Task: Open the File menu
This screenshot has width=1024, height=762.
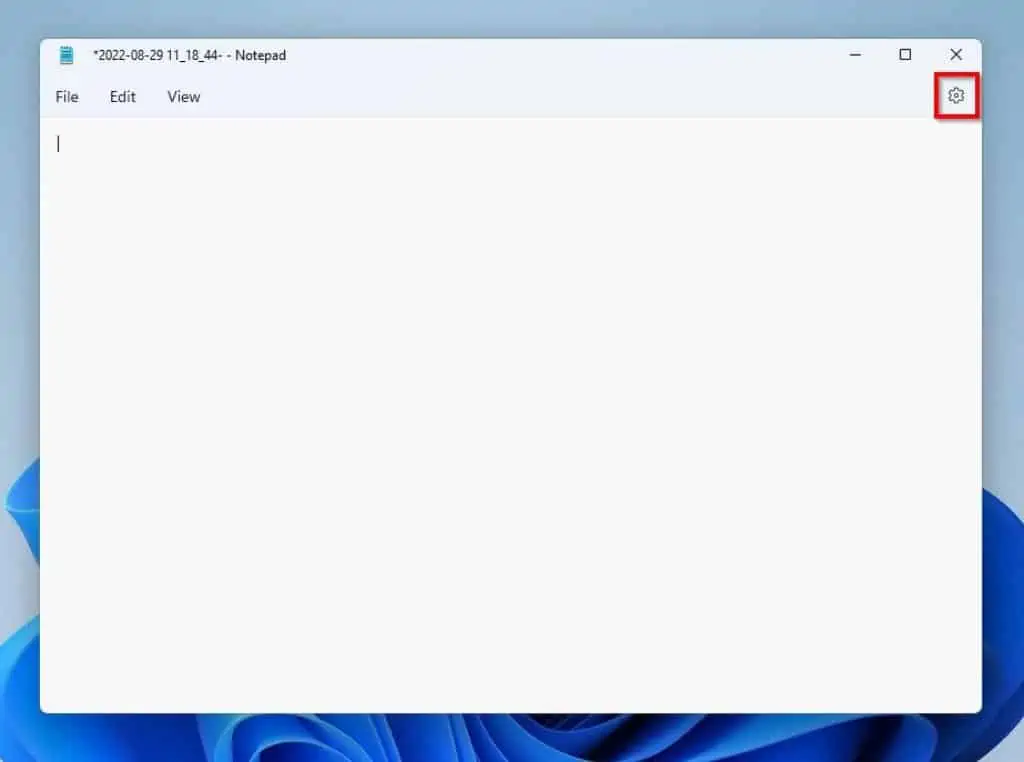Action: point(67,97)
